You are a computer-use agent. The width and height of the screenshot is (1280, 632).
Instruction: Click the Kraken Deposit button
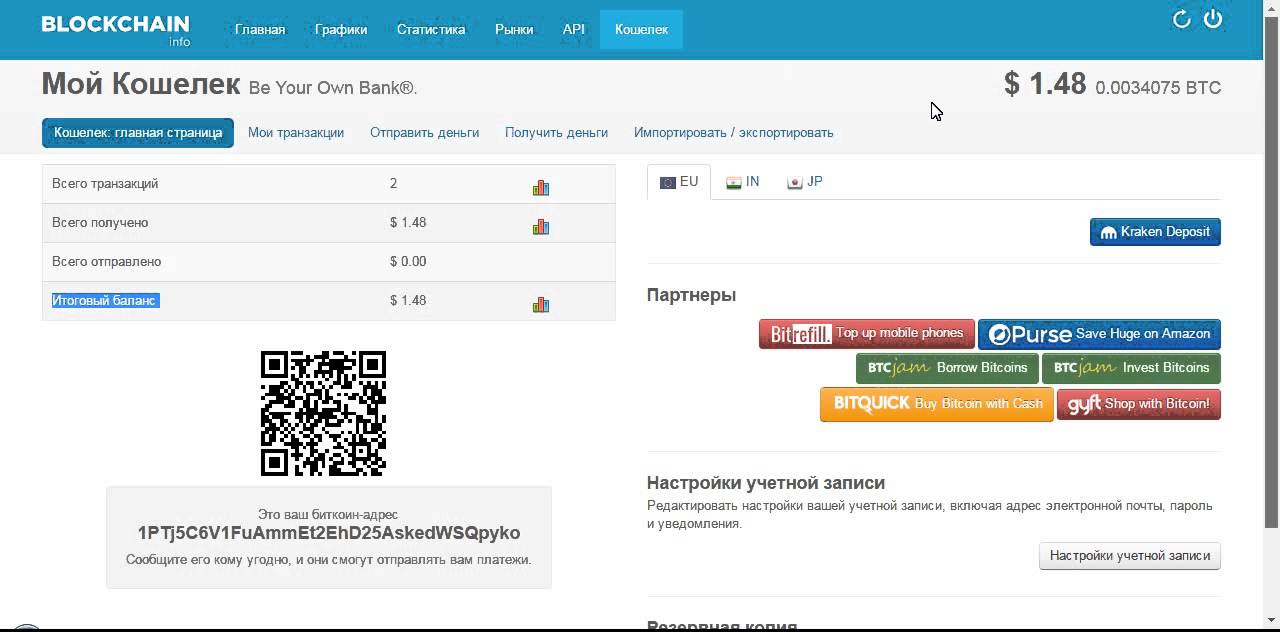click(x=1155, y=232)
